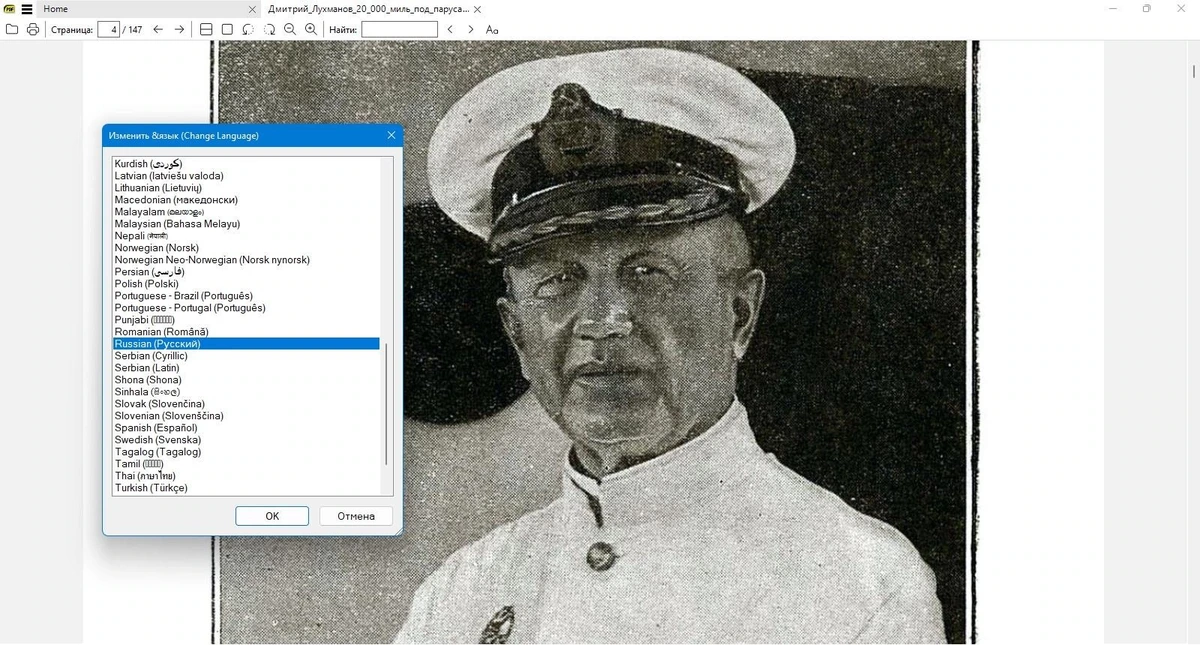Print the document using printer icon
1200x645 pixels.
[33, 30]
